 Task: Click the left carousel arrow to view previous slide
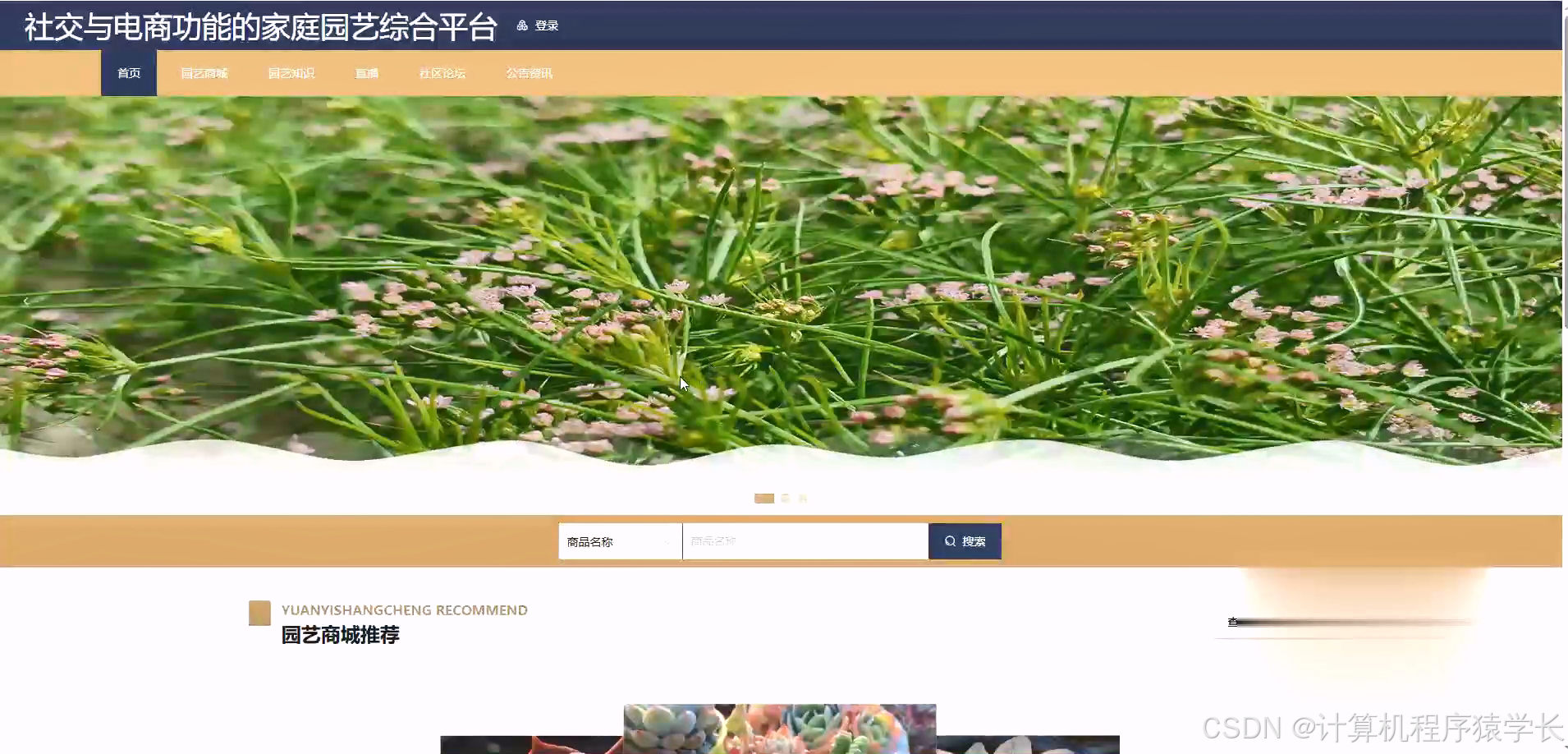27,301
